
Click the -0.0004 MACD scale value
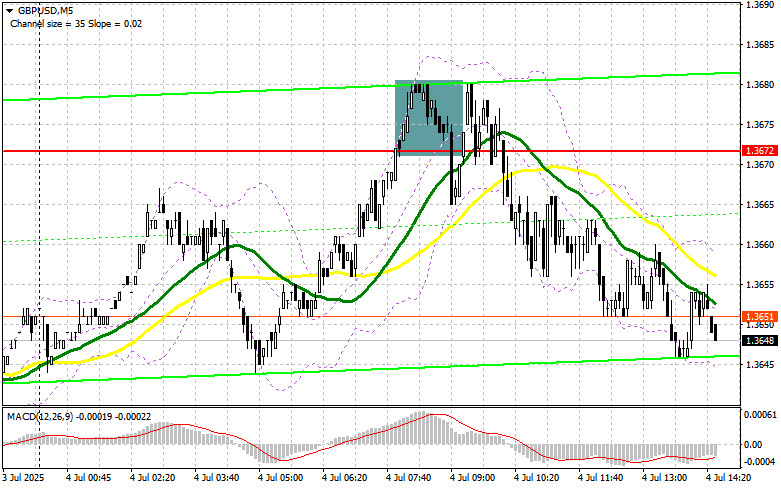point(759,462)
